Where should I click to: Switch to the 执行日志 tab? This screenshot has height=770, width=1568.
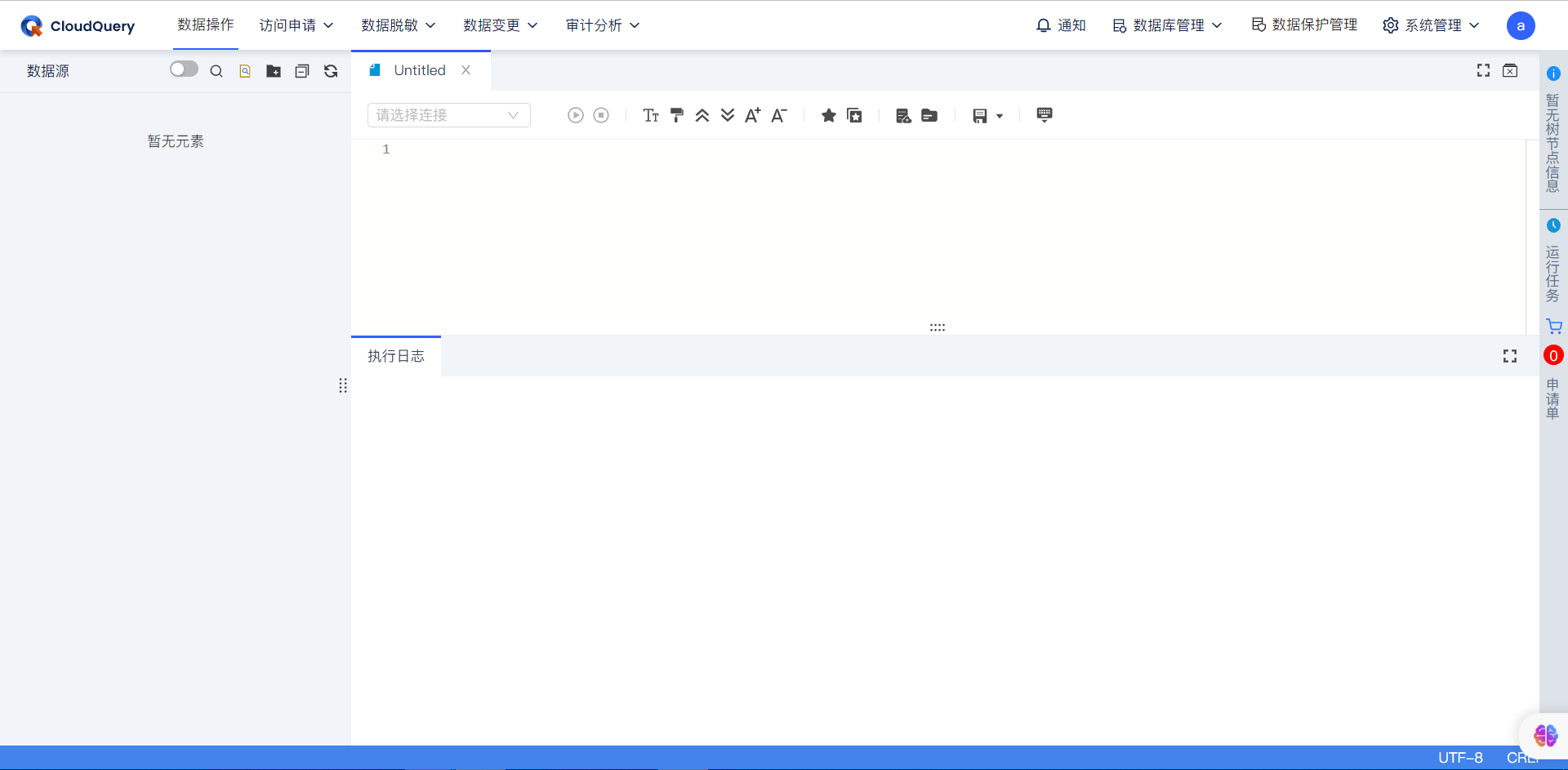click(396, 356)
